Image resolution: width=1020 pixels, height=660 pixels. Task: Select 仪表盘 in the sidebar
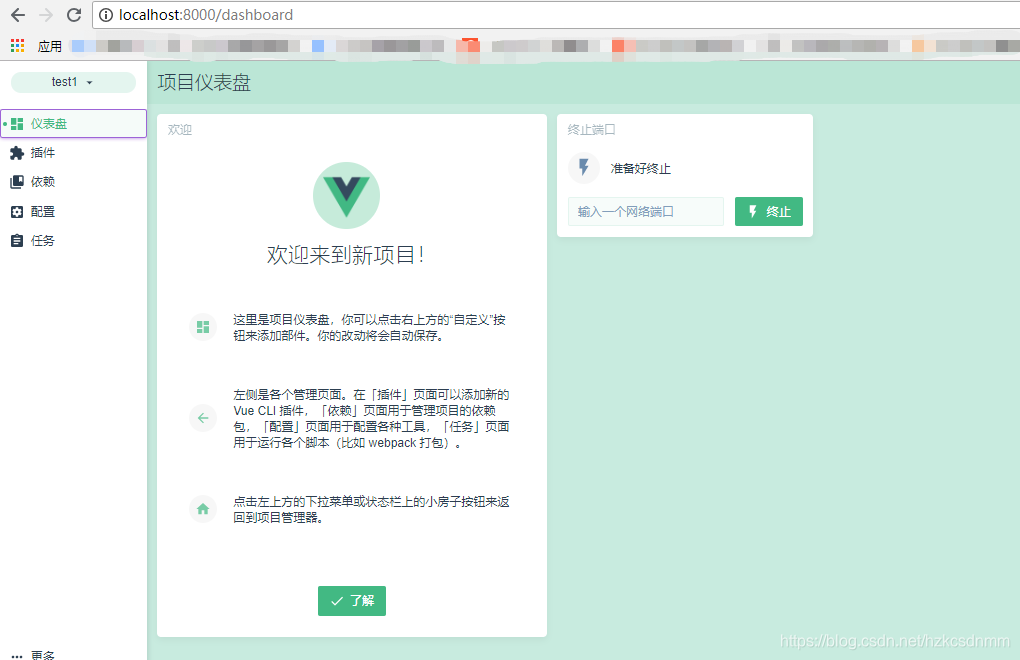(x=74, y=124)
